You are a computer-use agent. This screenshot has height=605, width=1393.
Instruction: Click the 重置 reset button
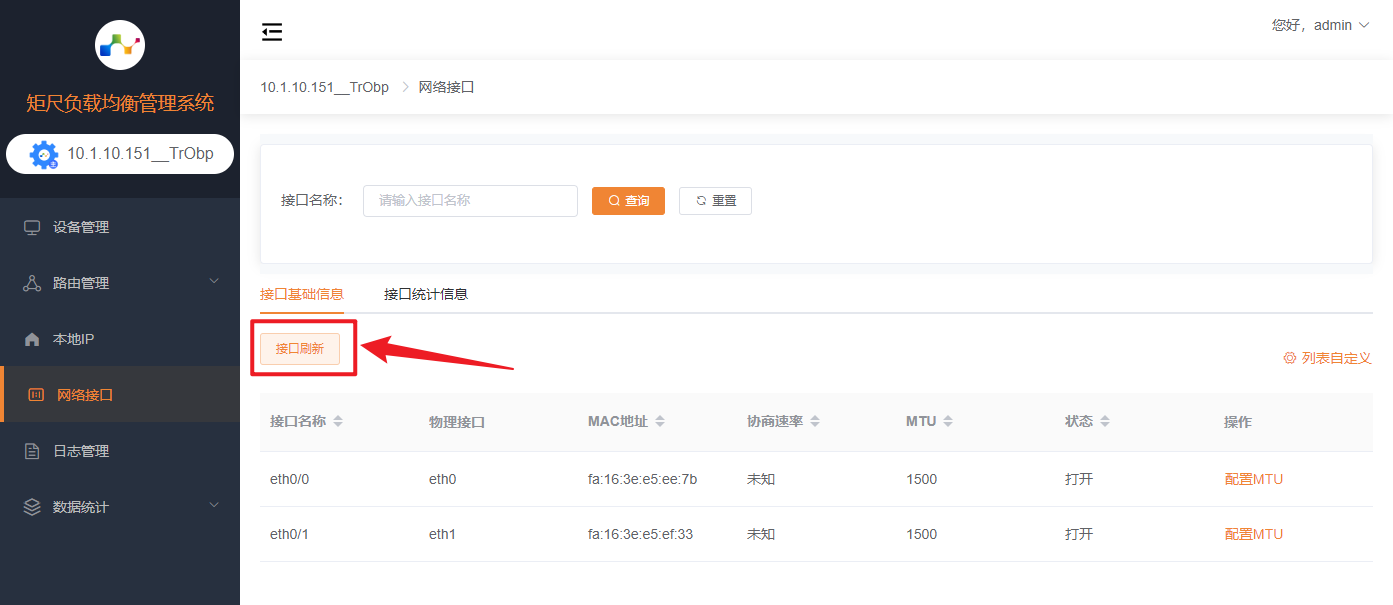click(x=715, y=201)
